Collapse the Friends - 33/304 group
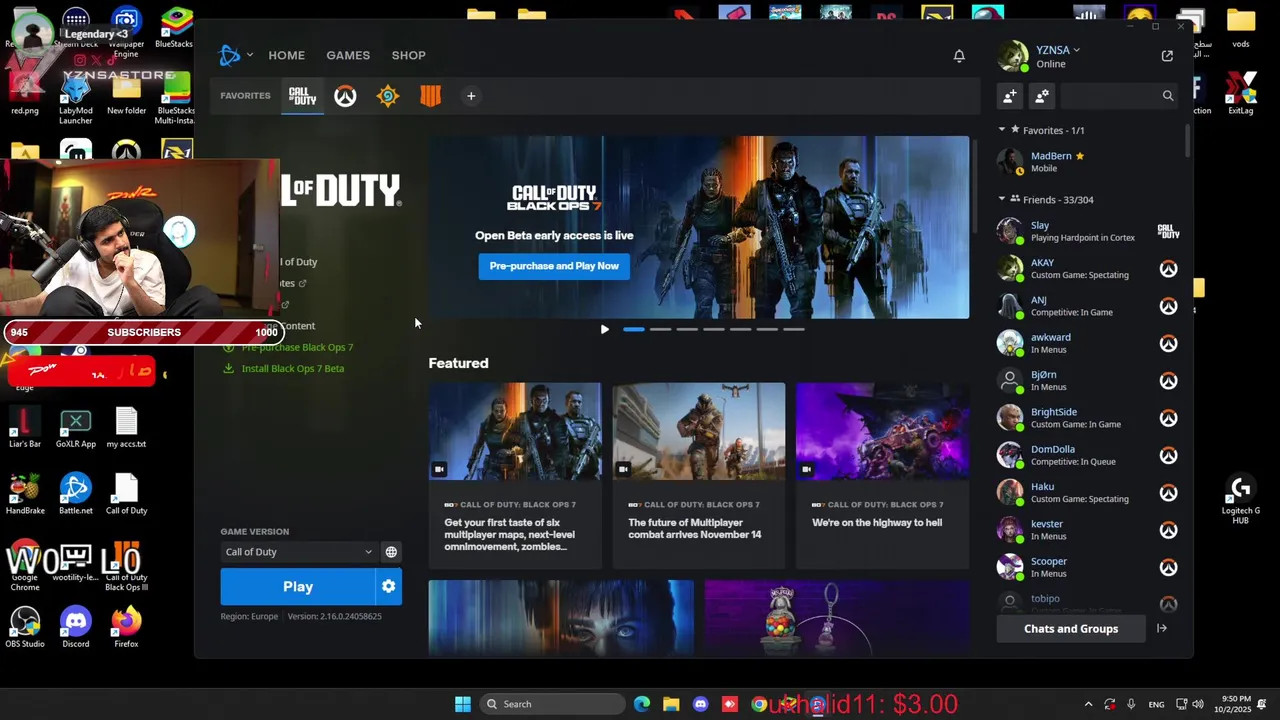The height and width of the screenshot is (720, 1280). pos(1002,199)
